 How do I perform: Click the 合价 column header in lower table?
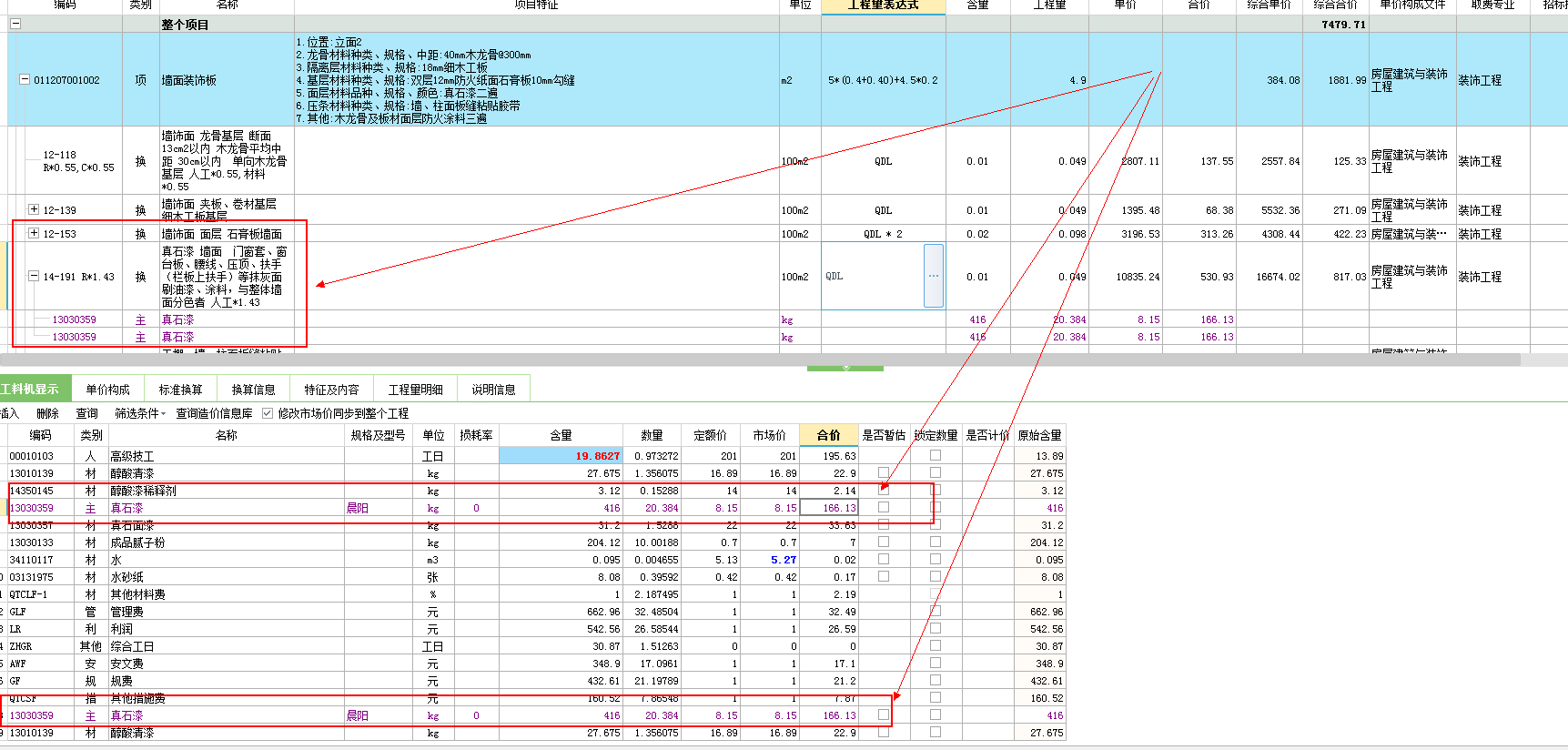829,435
